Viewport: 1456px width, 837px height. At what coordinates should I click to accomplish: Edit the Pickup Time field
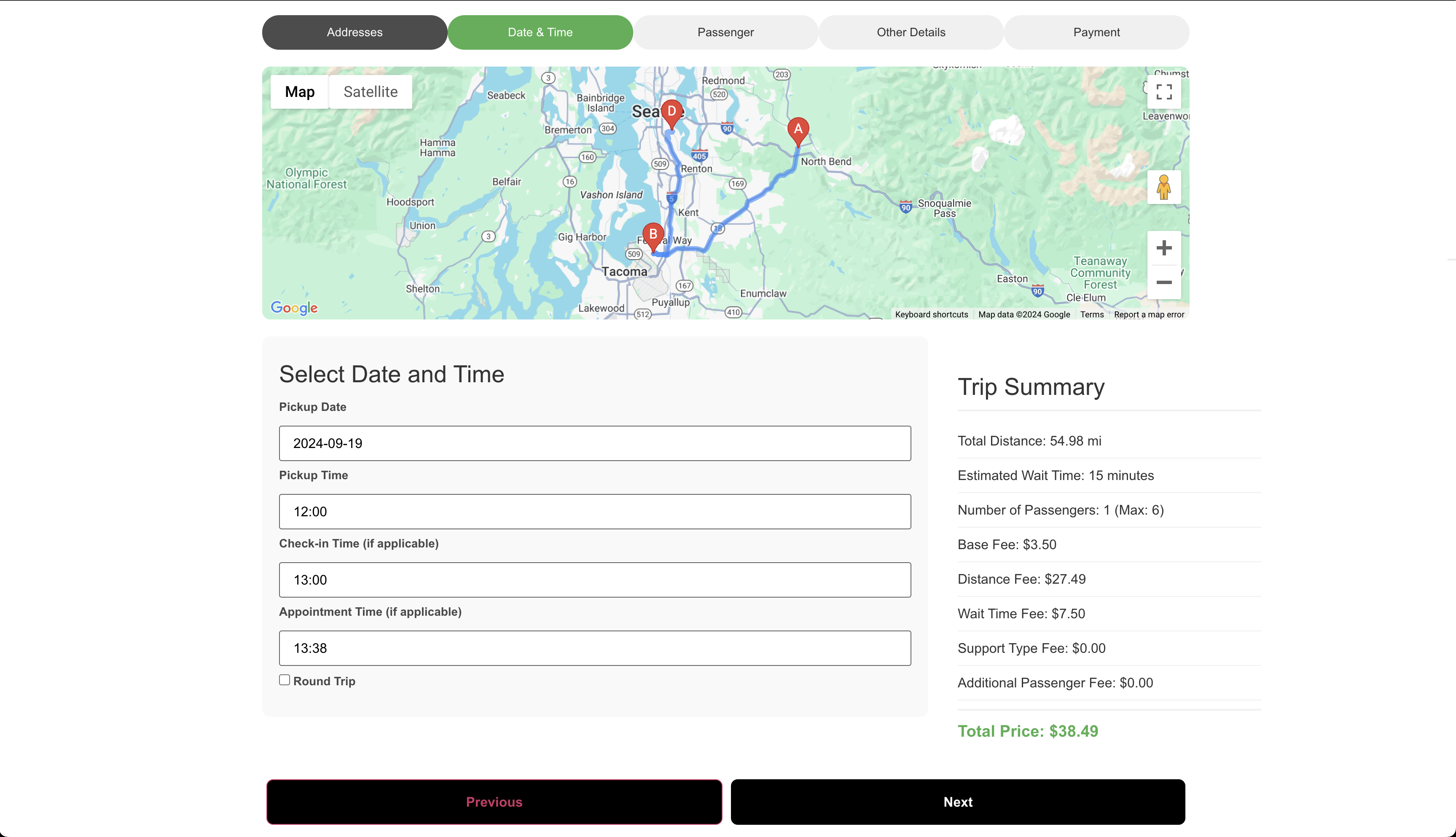(x=595, y=512)
